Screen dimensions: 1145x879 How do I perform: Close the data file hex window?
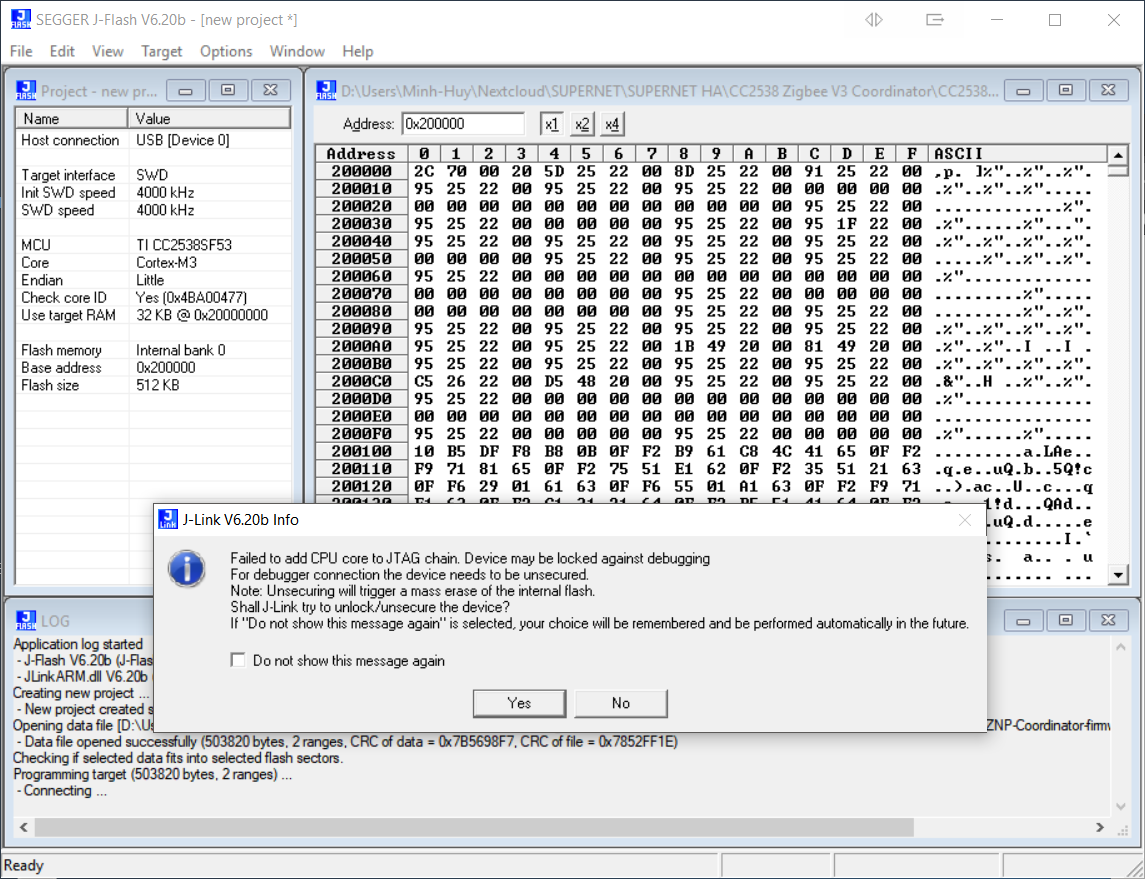[x=1108, y=91]
